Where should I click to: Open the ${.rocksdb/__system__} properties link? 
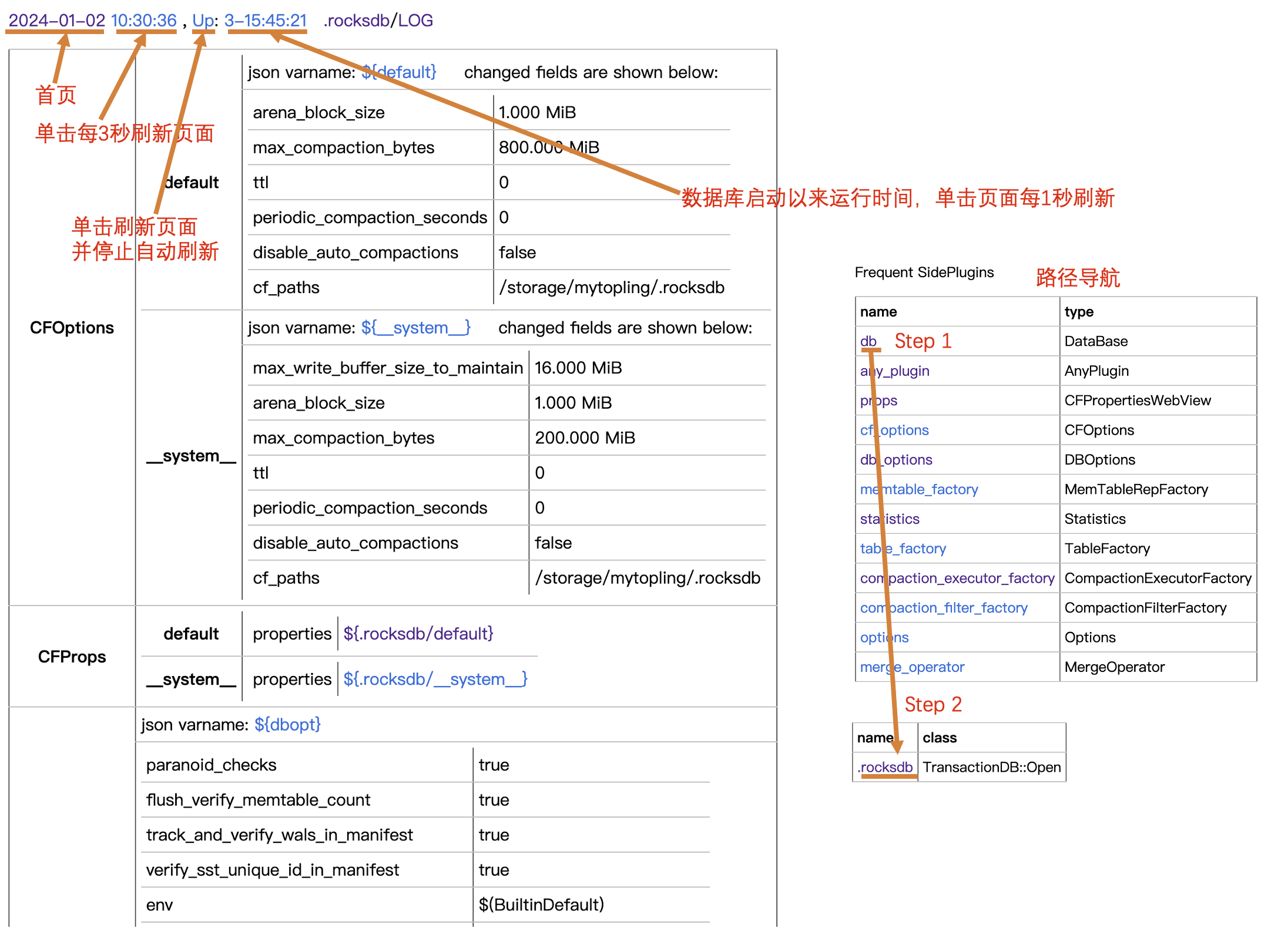pos(435,680)
